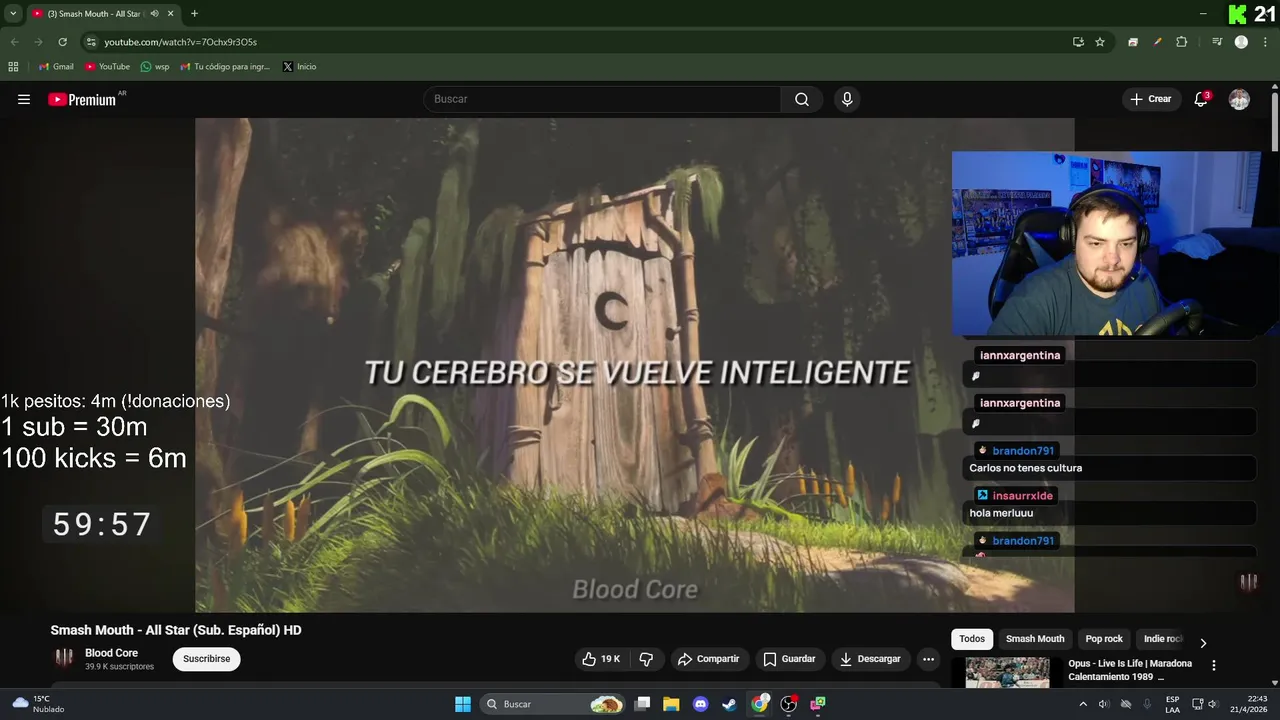The height and width of the screenshot is (720, 1280).
Task: Open the ESP LAA language indicator
Action: (1172, 704)
